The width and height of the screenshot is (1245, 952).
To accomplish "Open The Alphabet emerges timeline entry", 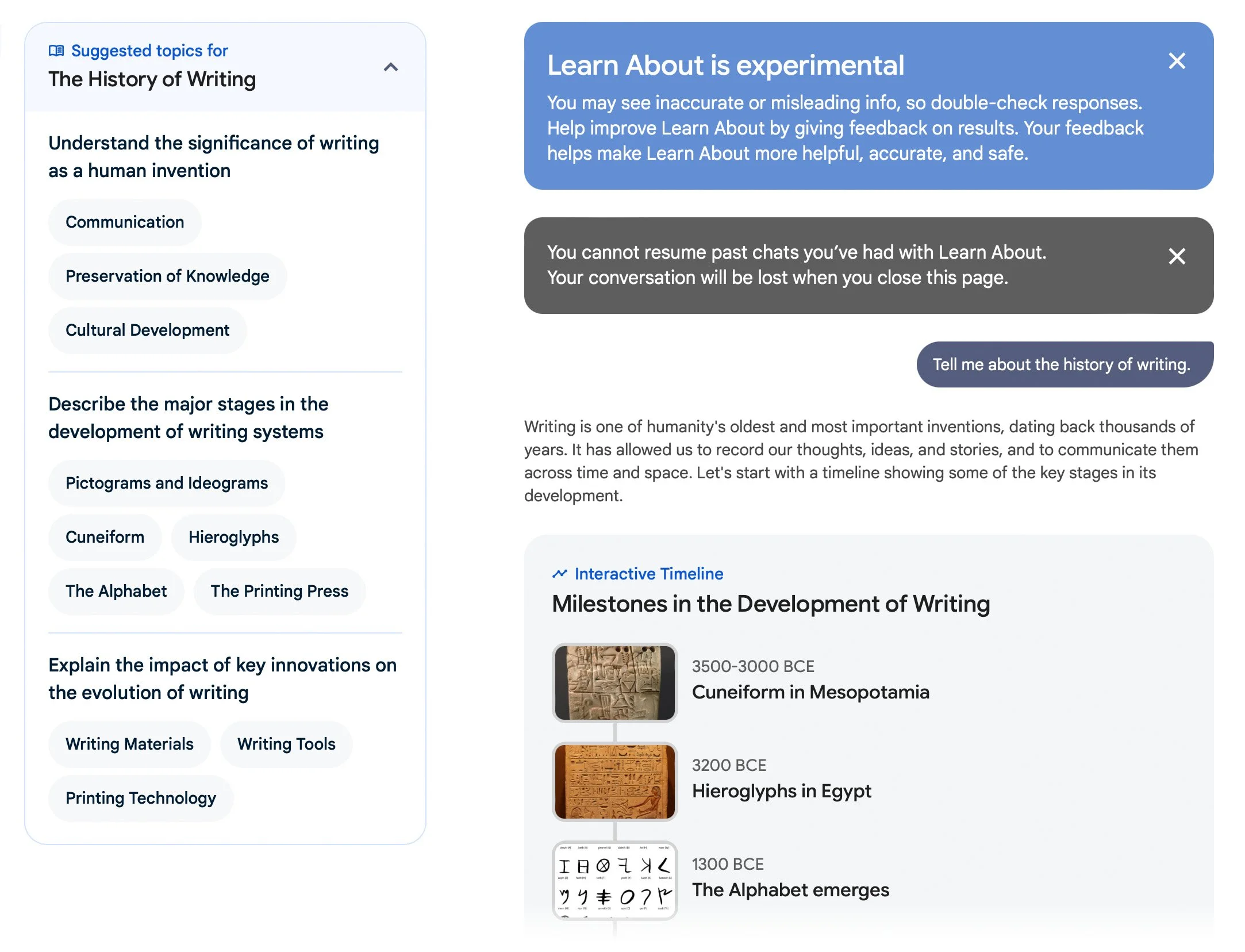I will point(790,890).
